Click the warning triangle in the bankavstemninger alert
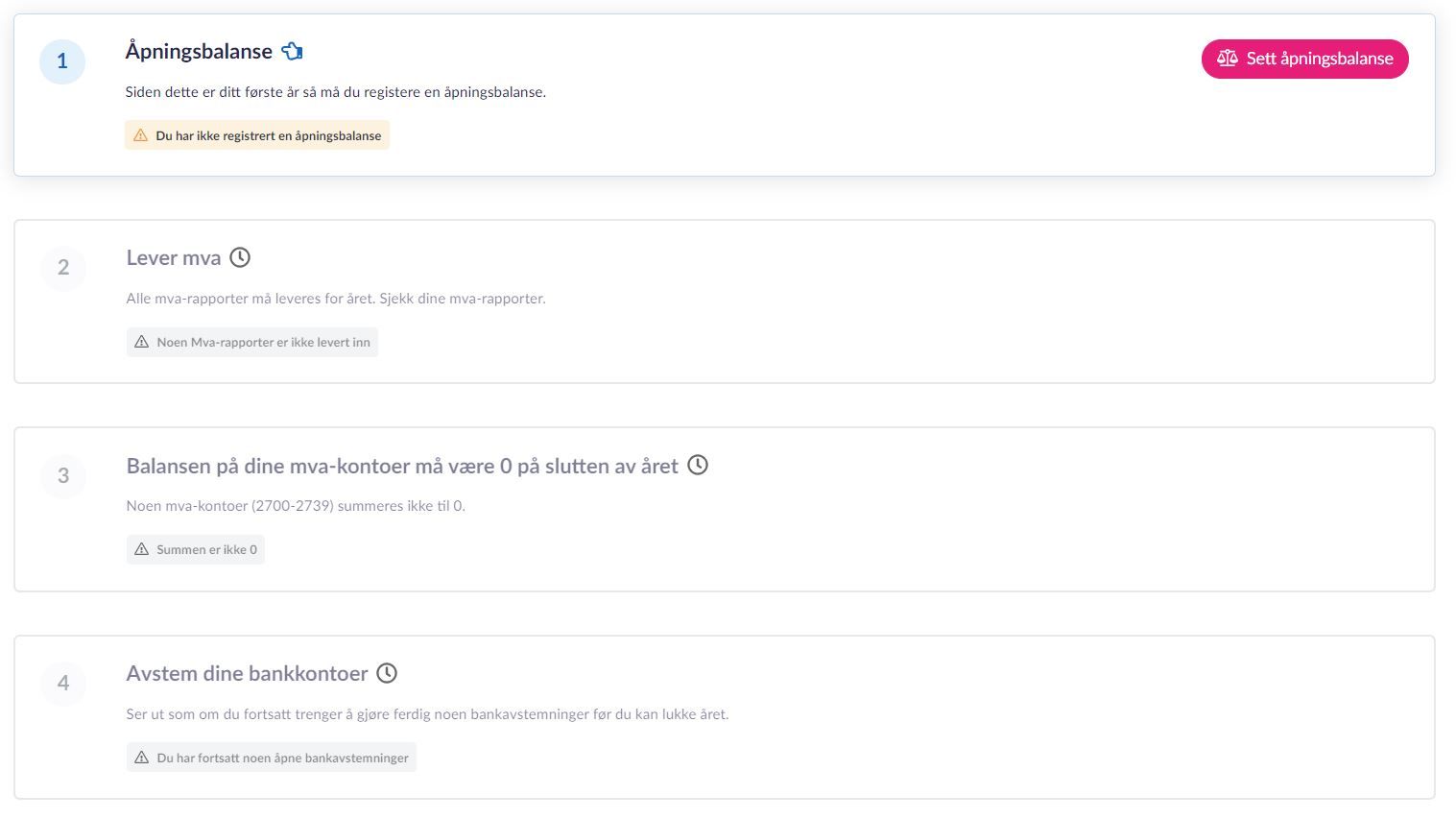This screenshot has width=1456, height=819. point(142,758)
